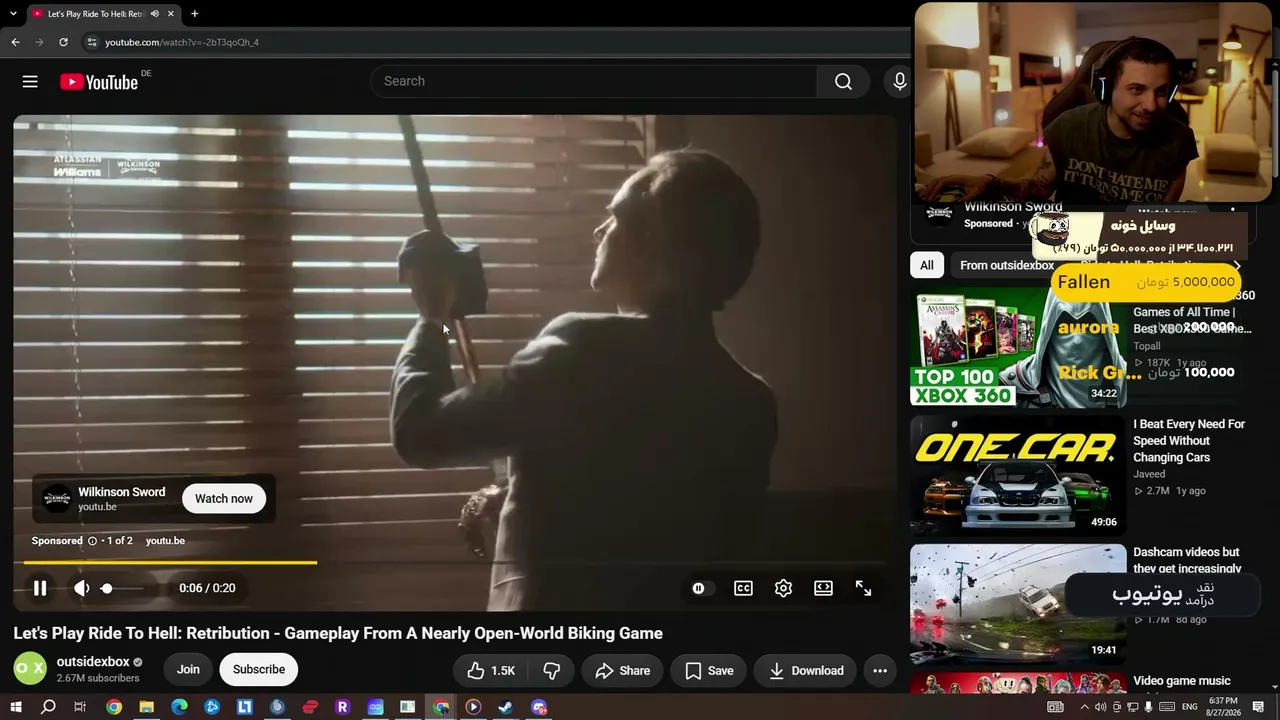Open the Dashcam videos thumbnail
Image resolution: width=1280 pixels, height=720 pixels.
coord(1018,604)
